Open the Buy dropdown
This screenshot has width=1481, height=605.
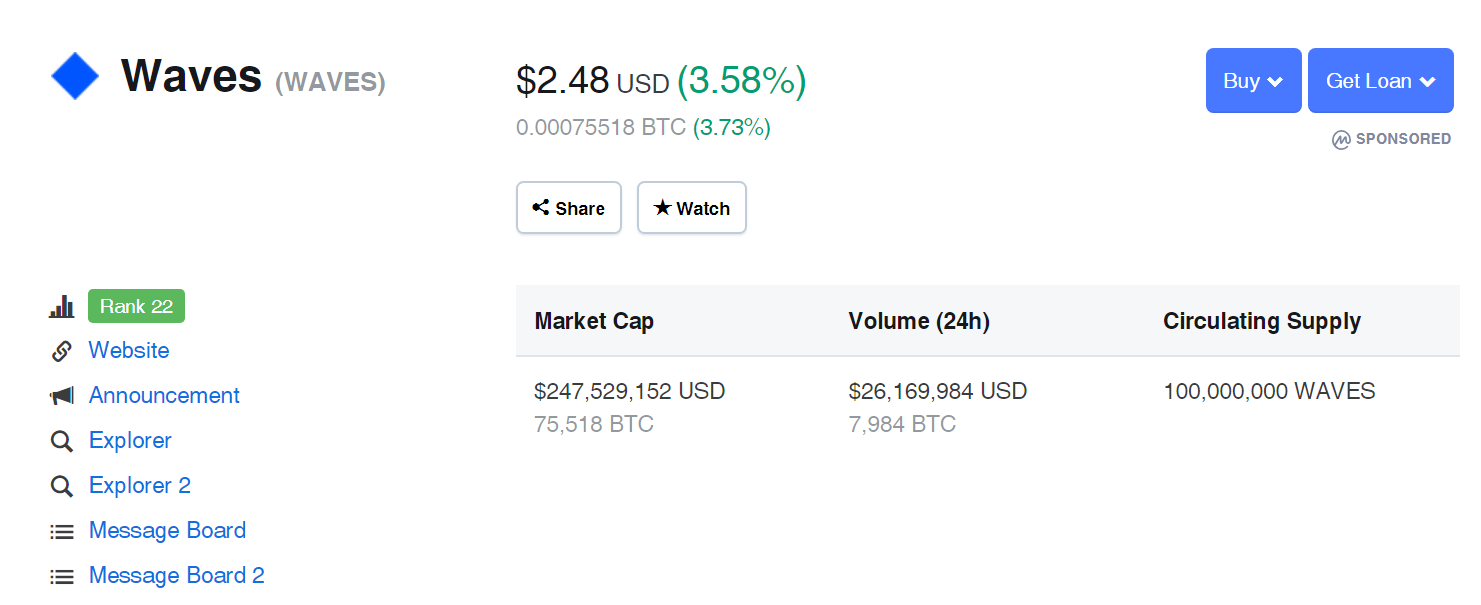click(1253, 81)
